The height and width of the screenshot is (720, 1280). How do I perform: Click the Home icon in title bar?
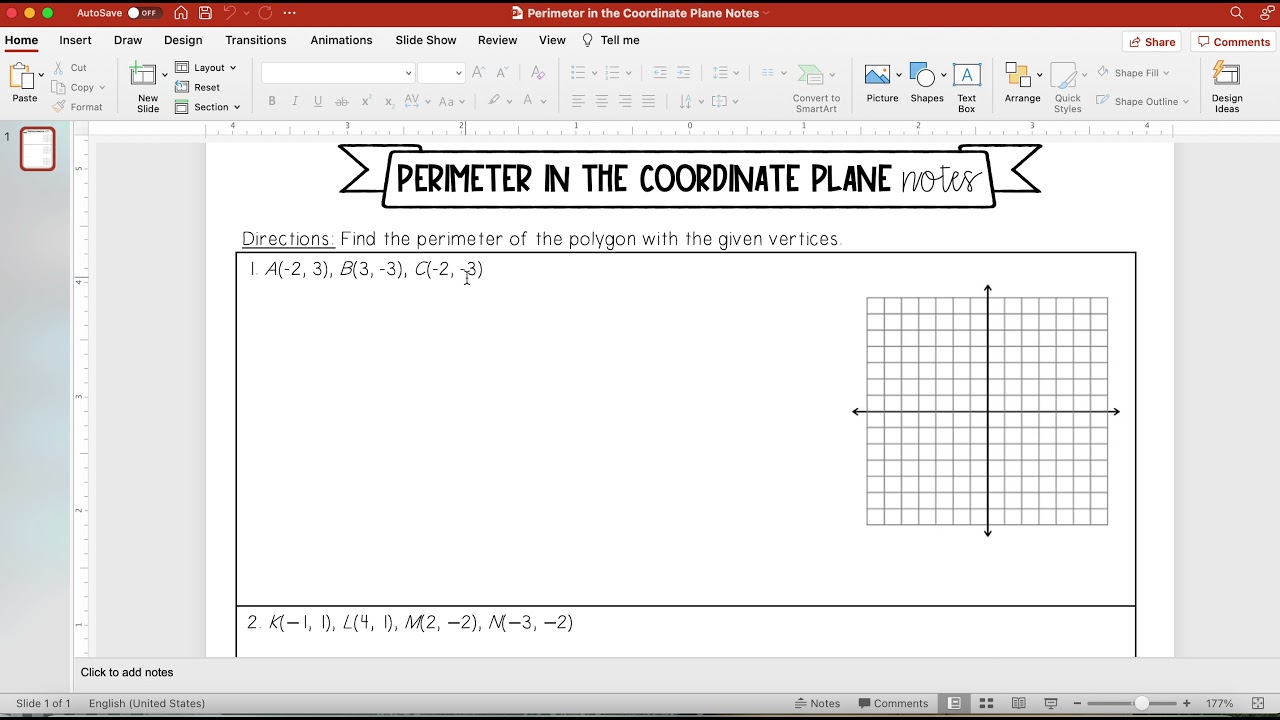tap(181, 13)
